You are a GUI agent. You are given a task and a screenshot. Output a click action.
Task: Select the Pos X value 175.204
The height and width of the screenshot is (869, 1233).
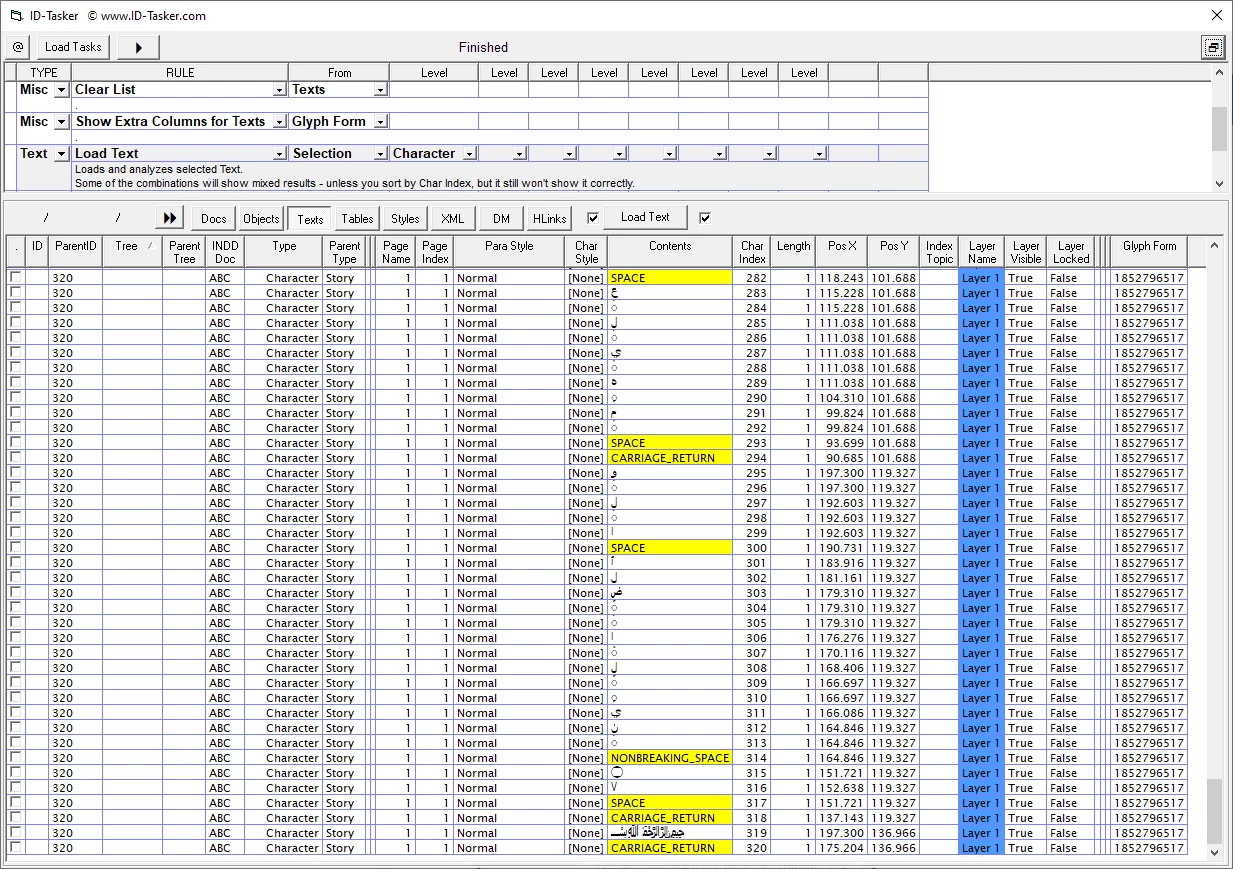(841, 848)
